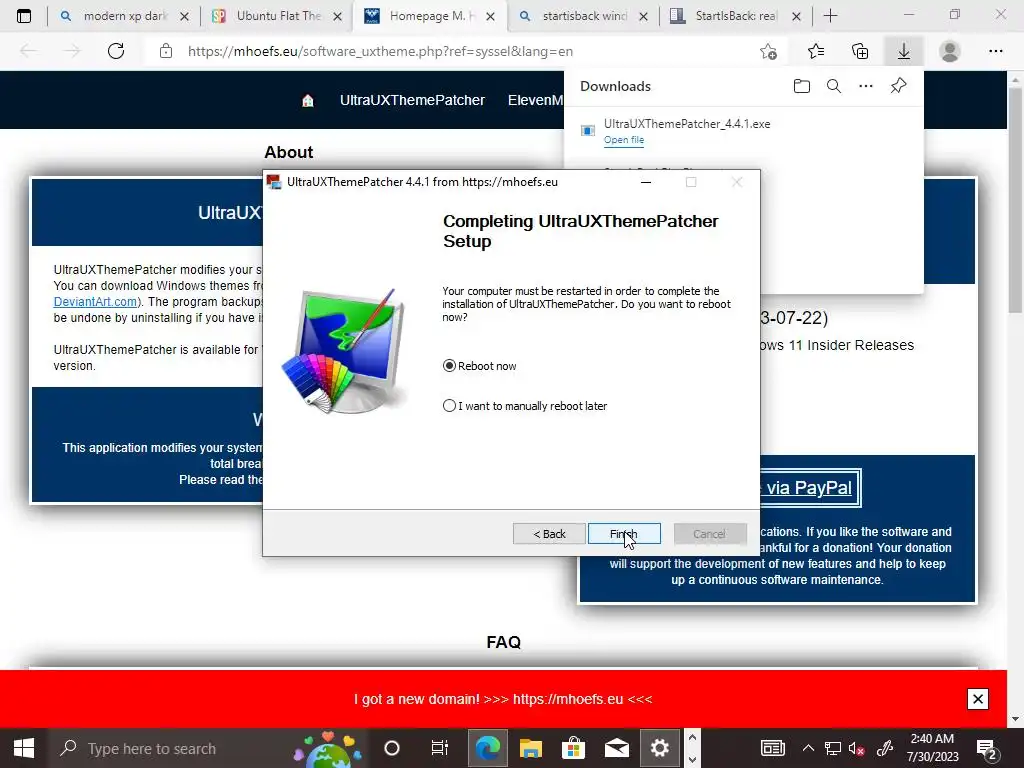Refresh the current page
The image size is (1024, 768).
click(116, 51)
